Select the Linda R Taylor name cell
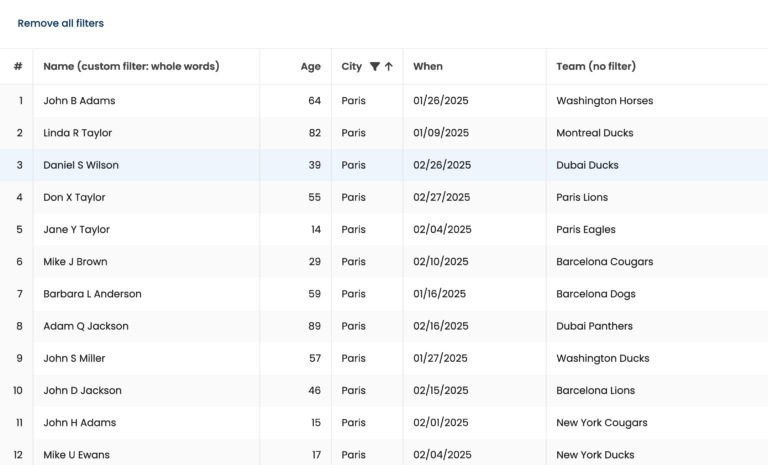This screenshot has width=768, height=465. point(78,133)
